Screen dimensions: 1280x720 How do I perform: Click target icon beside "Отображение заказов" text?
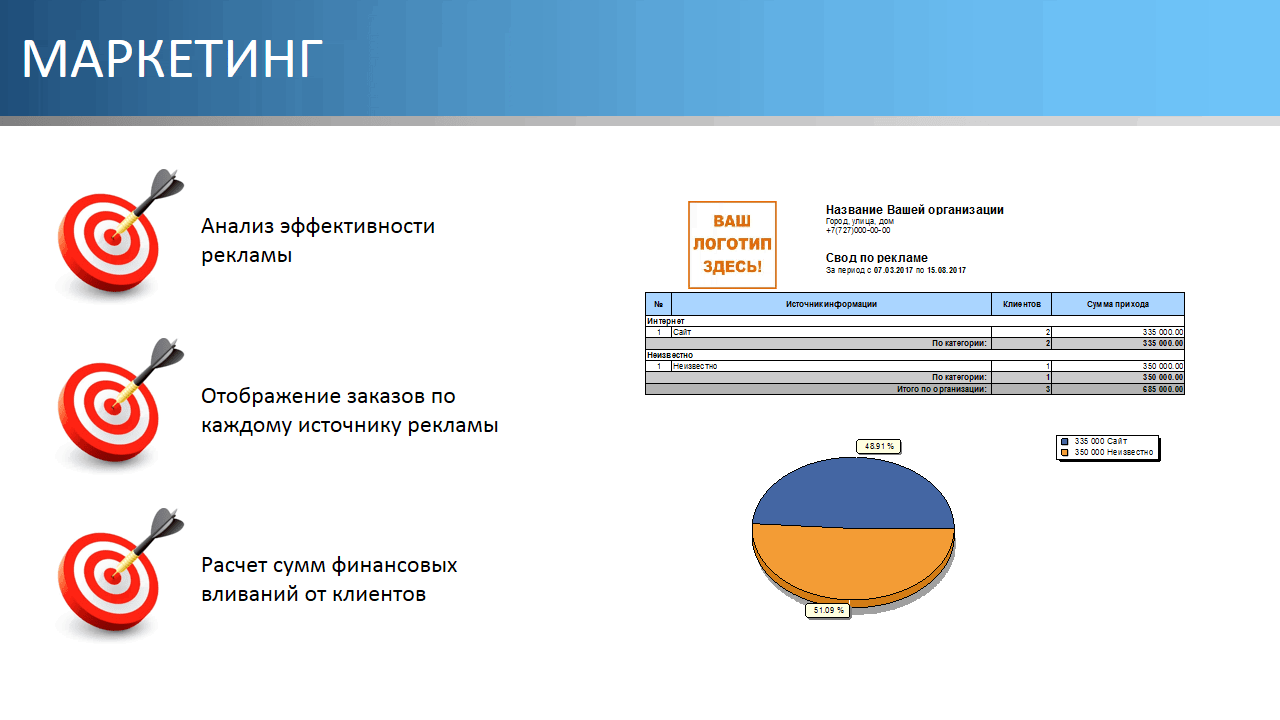[x=119, y=404]
